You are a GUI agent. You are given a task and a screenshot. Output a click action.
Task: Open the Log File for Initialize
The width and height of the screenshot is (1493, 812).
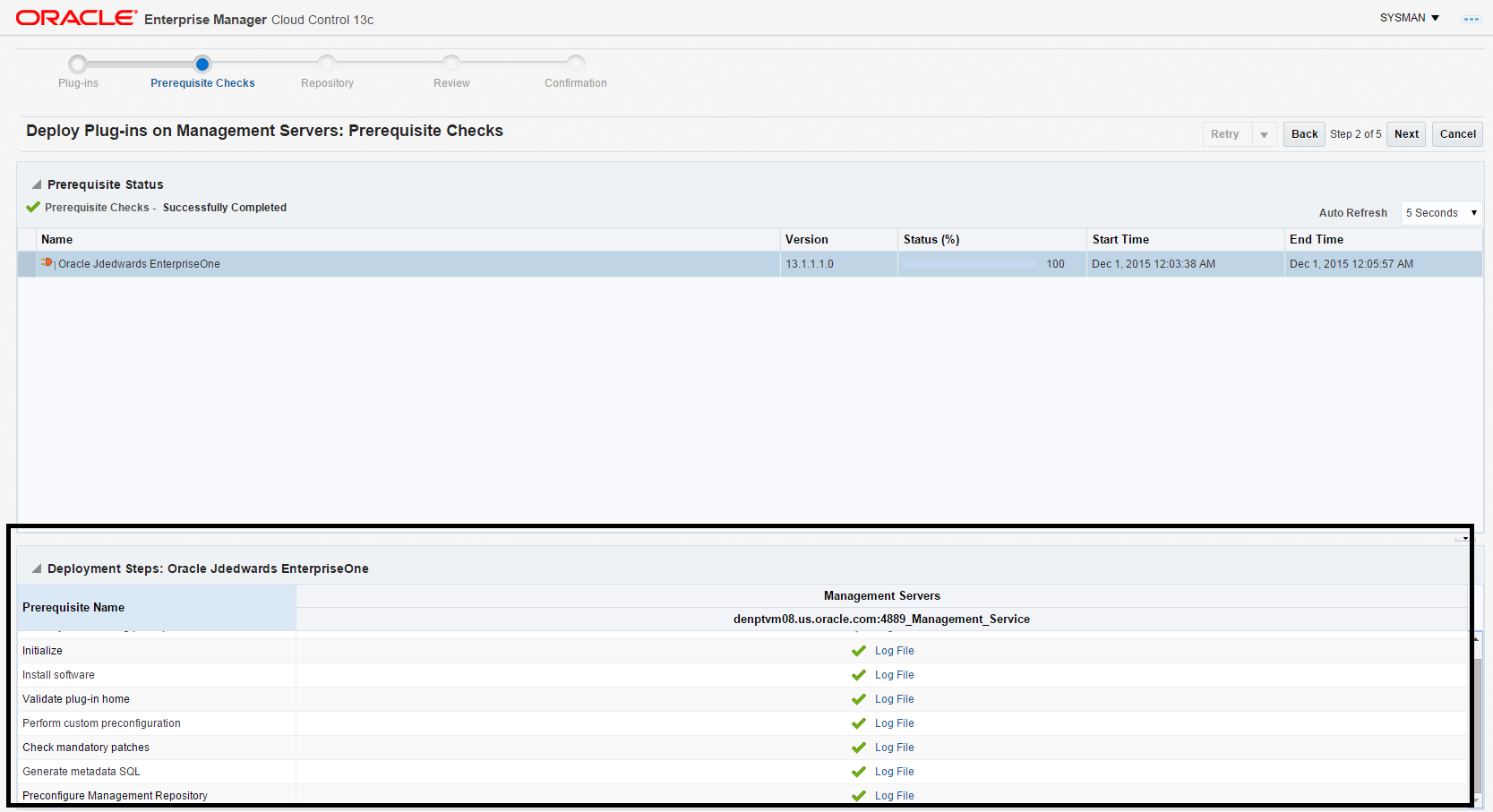[895, 651]
